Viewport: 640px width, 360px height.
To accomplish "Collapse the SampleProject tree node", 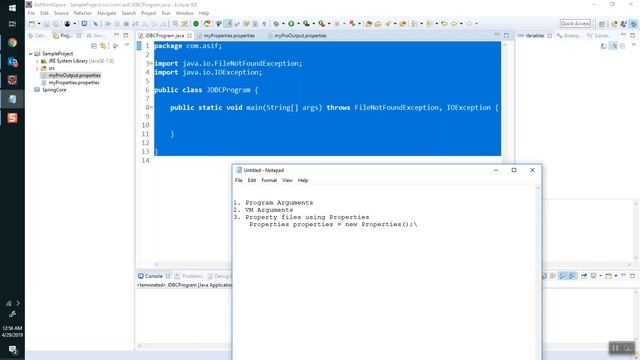I will pyautogui.click(x=31, y=54).
